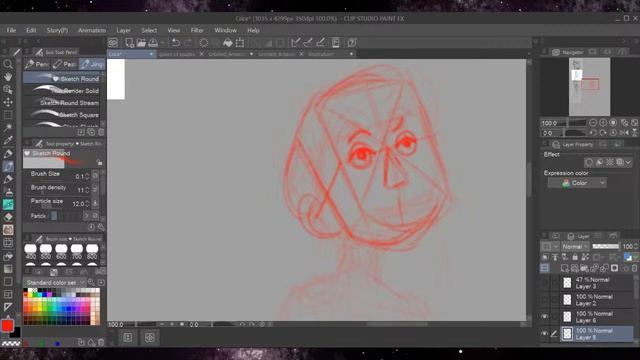
Task: Select the red main color swatch
Action: [x=7, y=325]
